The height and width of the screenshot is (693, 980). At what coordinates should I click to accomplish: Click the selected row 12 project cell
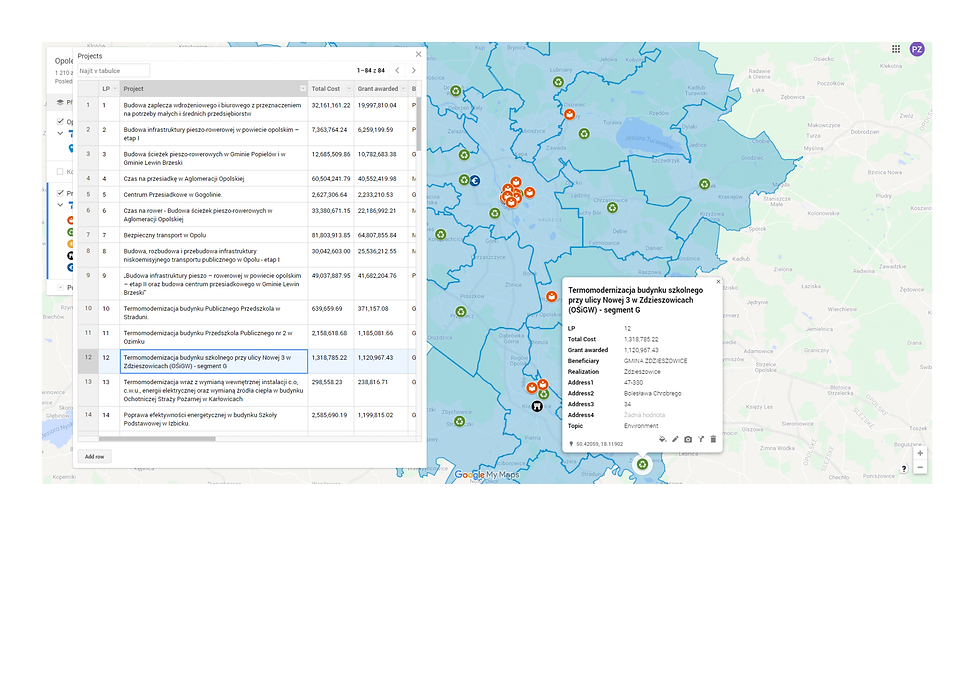(214, 362)
